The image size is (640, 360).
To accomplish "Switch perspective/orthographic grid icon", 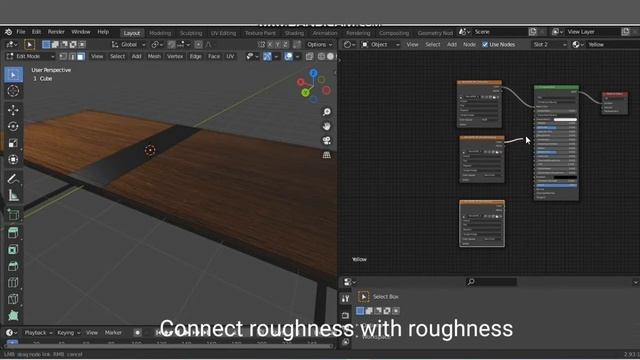I will tap(327, 155).
